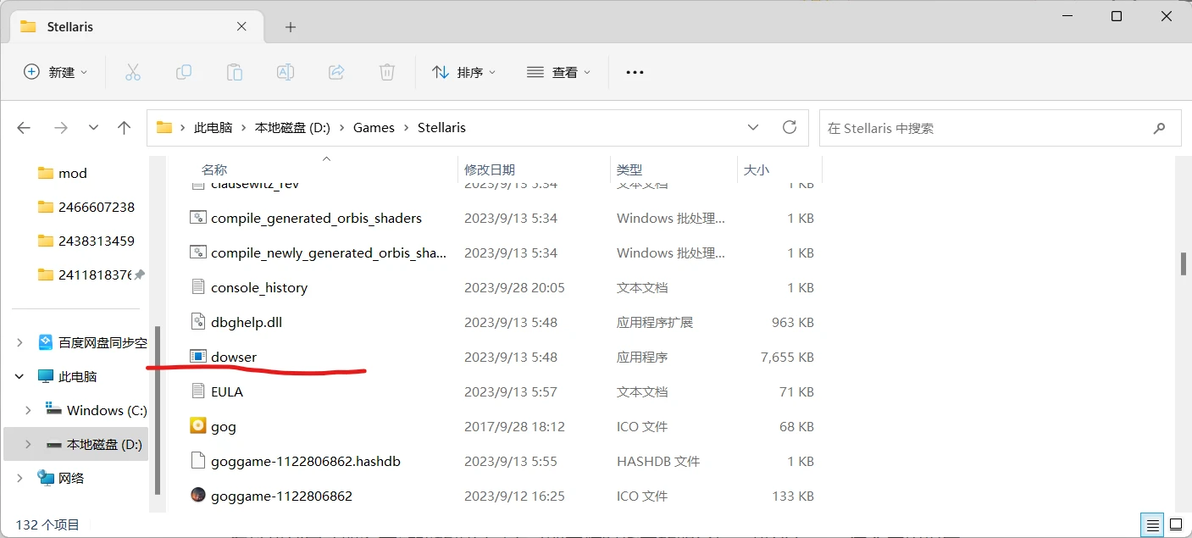Click the Delete trash icon
Screen dimensions: 1192x538
coord(387,72)
